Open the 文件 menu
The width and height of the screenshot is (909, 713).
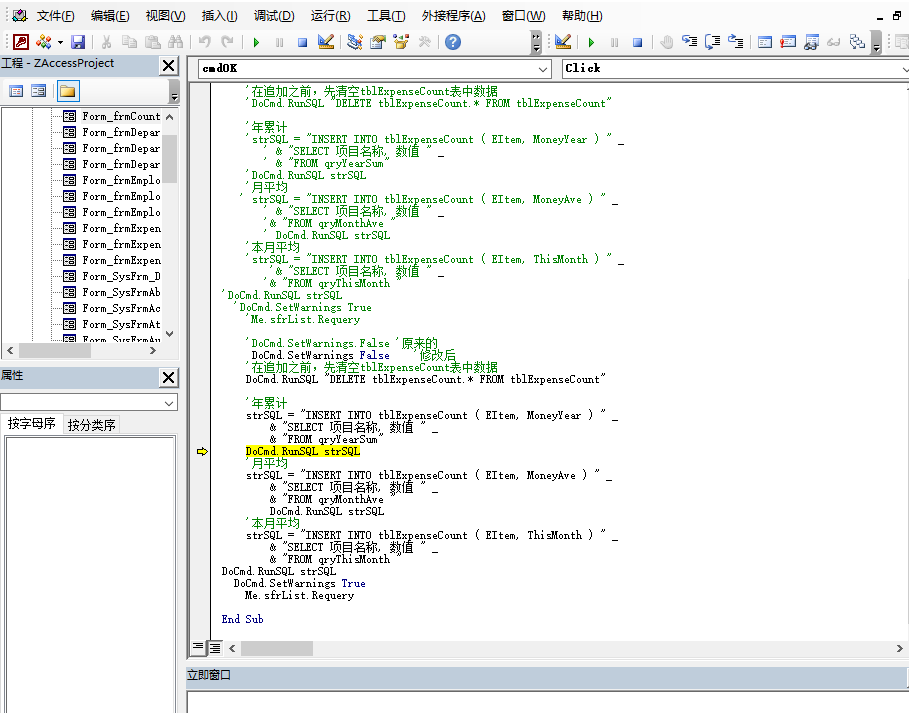coord(56,16)
